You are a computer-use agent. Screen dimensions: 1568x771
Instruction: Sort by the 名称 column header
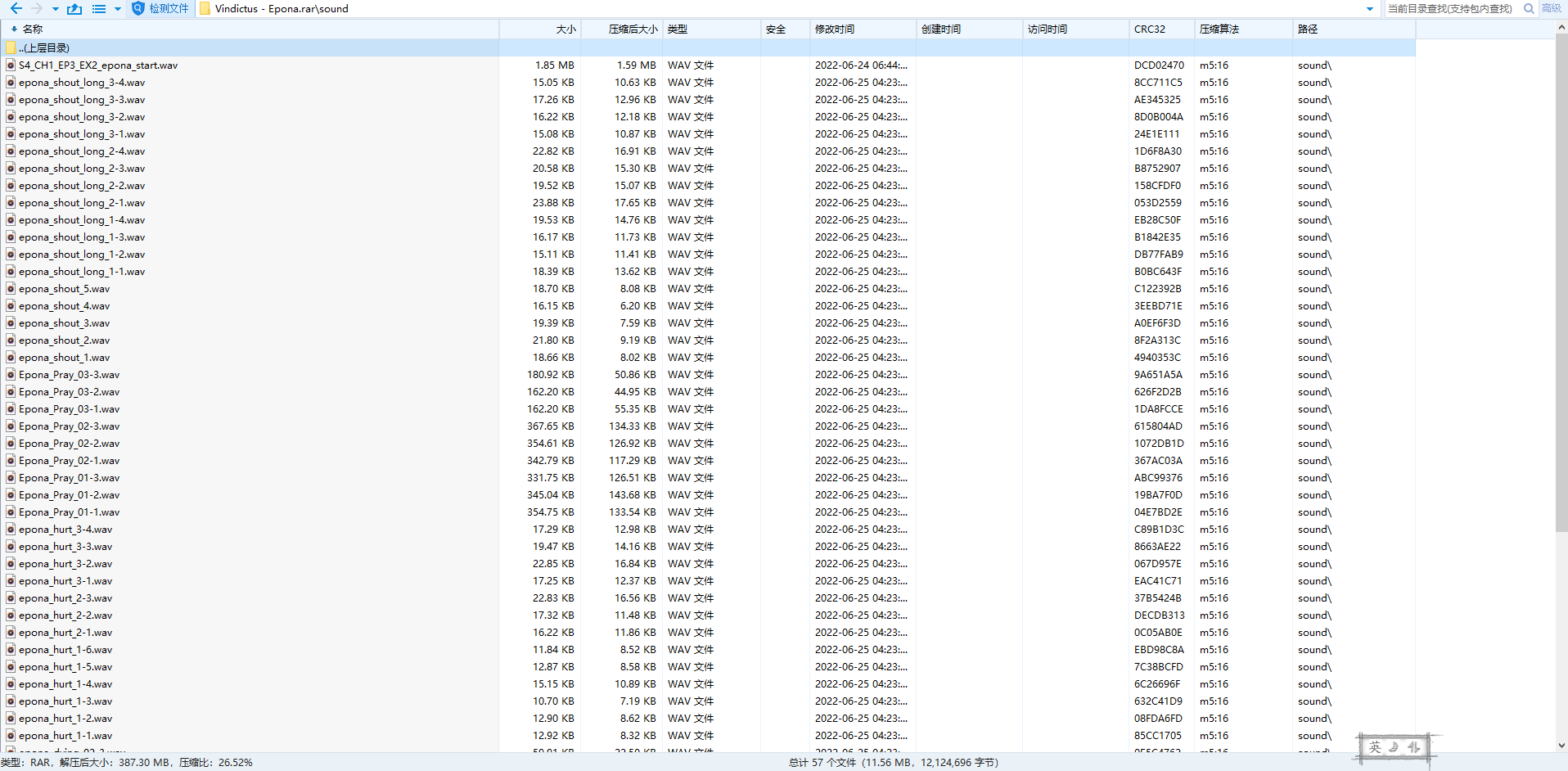point(33,29)
